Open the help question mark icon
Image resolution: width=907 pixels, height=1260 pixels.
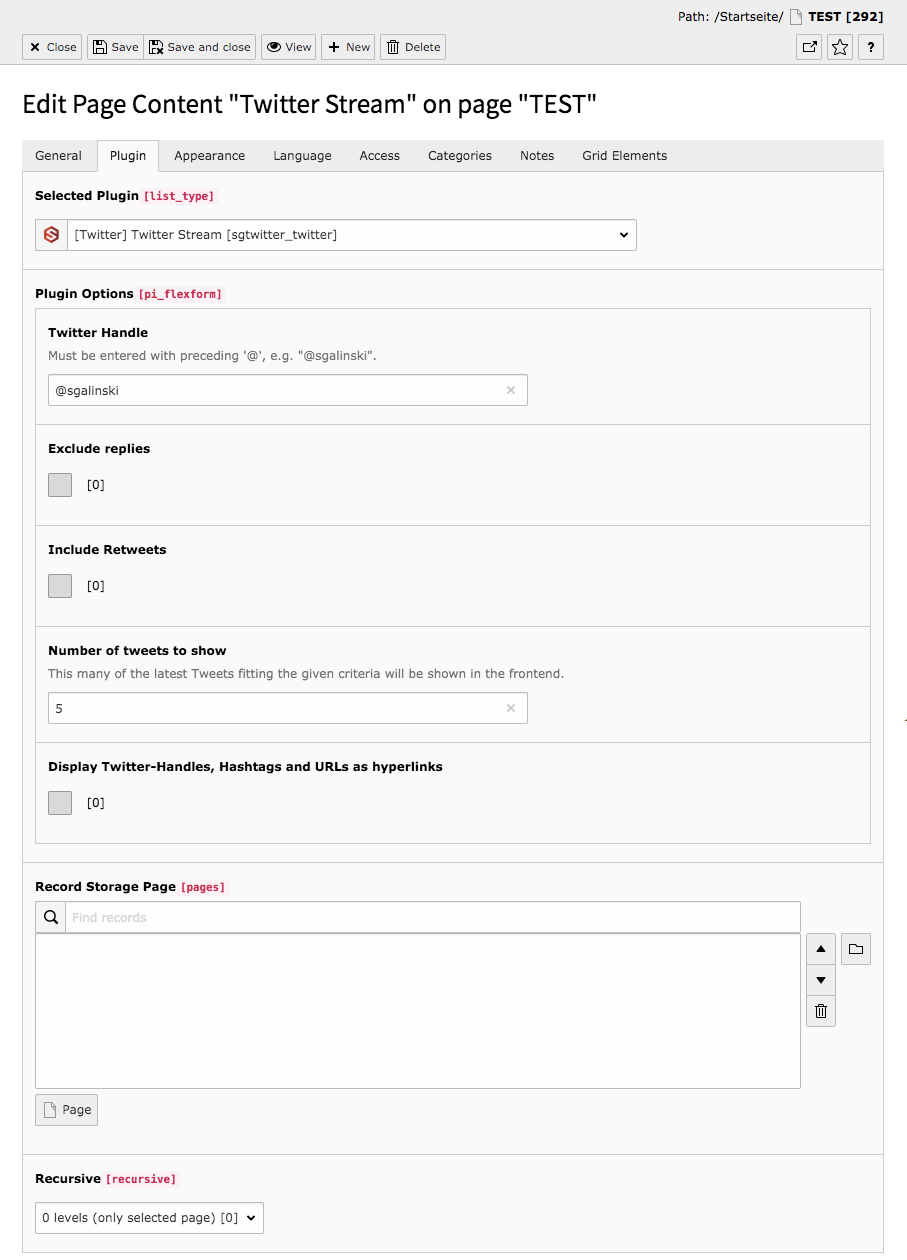pyautogui.click(x=871, y=47)
